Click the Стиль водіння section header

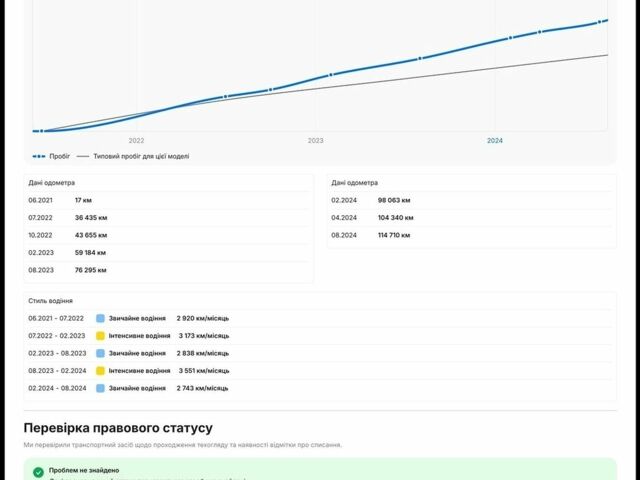coord(51,301)
